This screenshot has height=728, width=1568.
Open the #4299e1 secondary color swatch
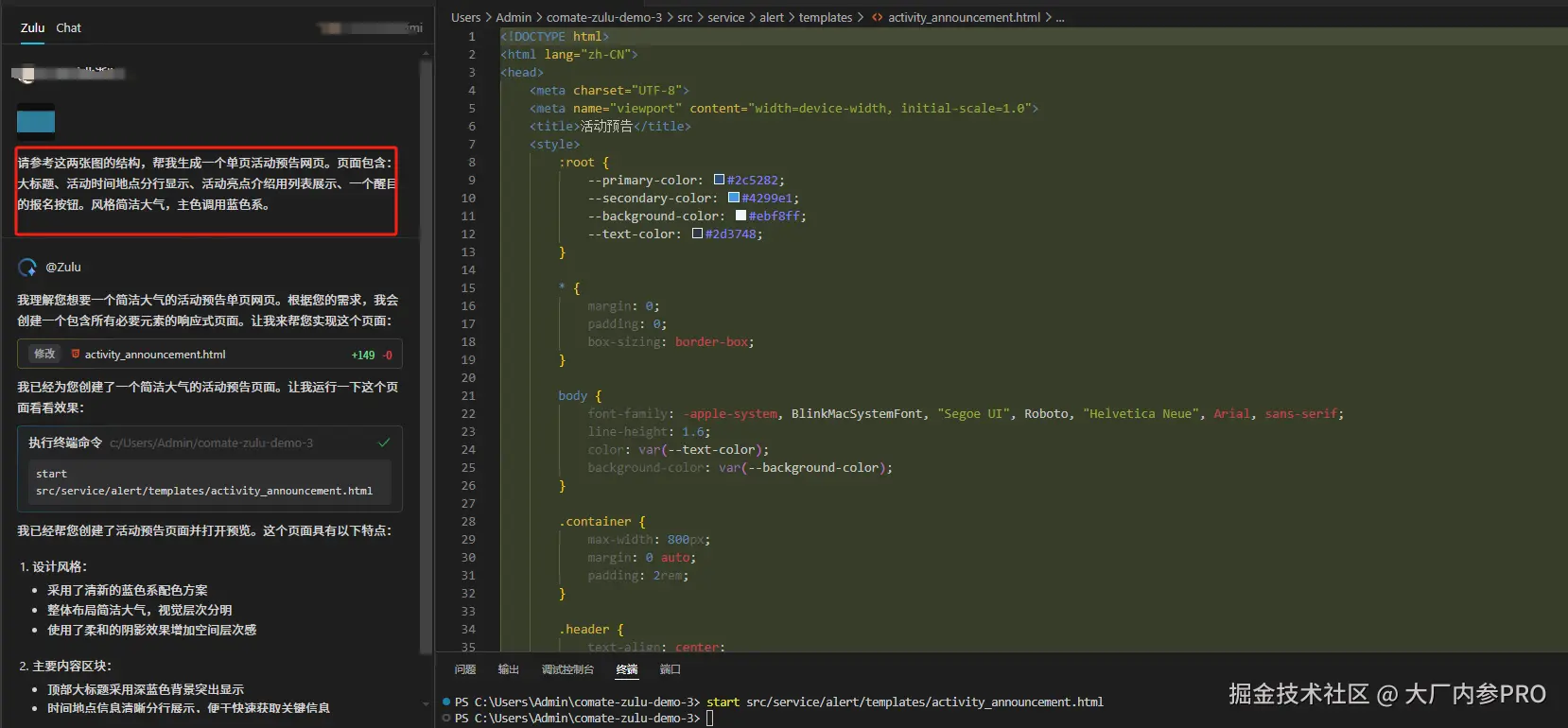(734, 198)
